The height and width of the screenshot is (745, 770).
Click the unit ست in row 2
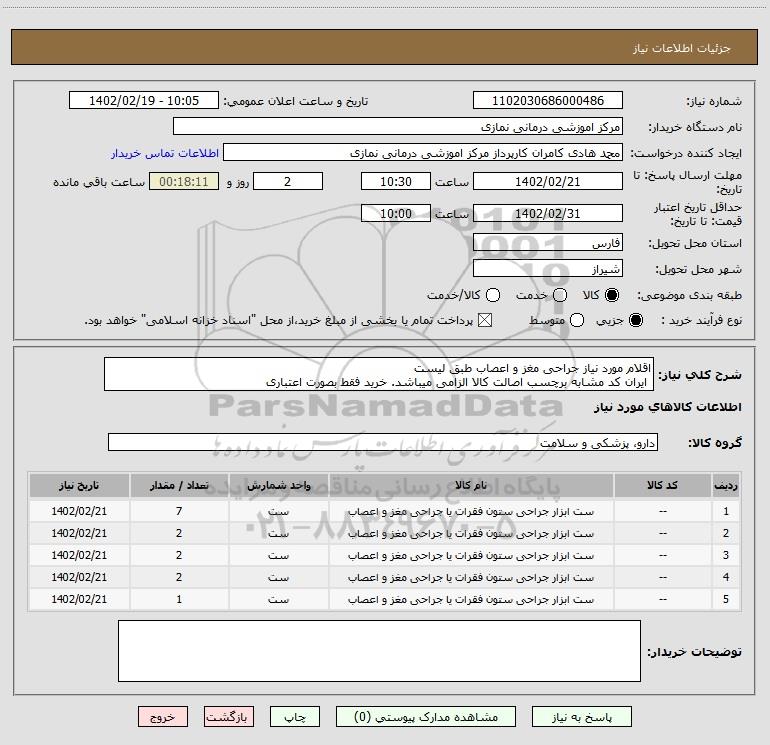click(278, 534)
